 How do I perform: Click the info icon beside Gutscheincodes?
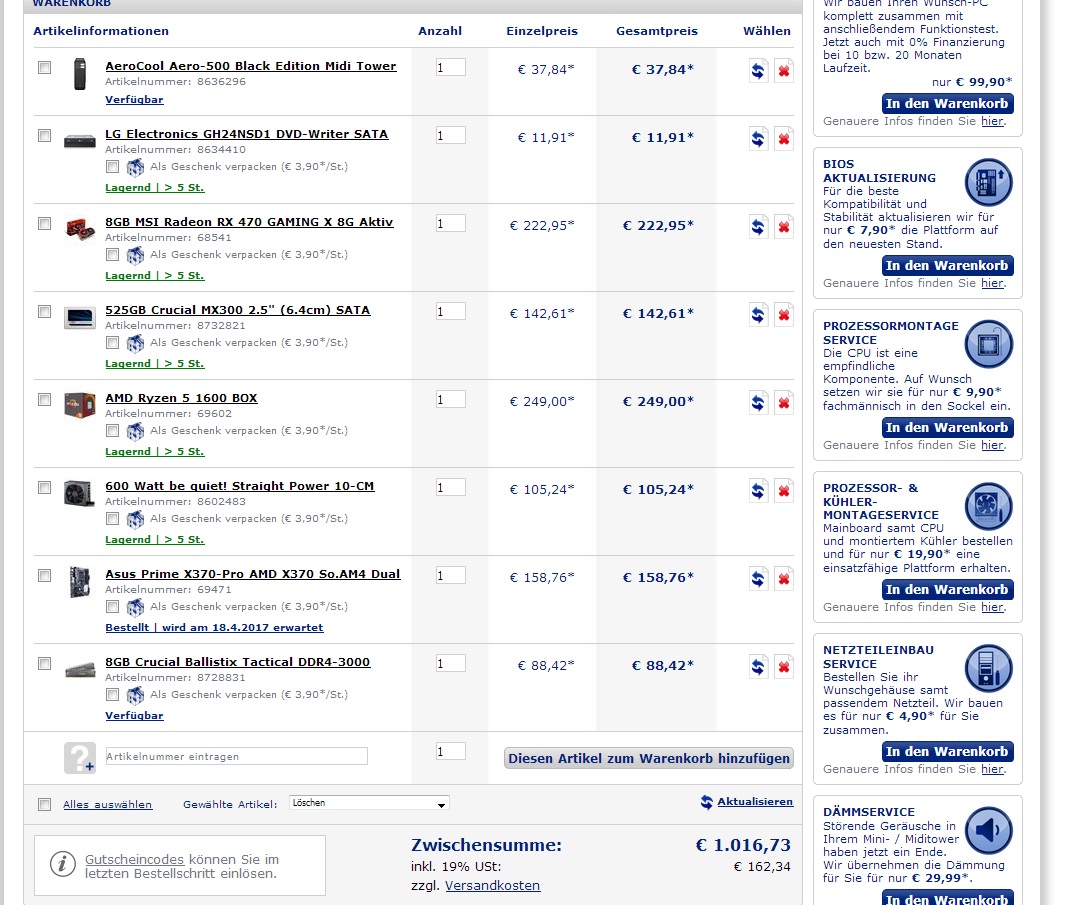(62, 863)
